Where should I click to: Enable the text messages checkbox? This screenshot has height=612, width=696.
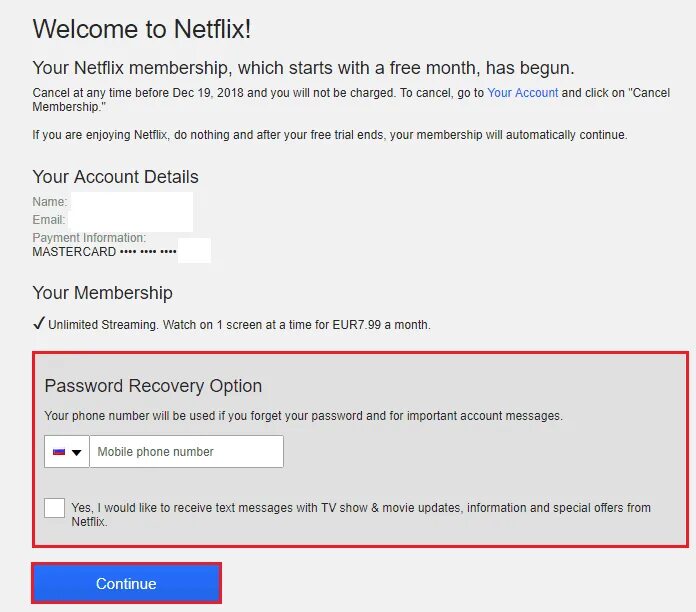coord(55,508)
